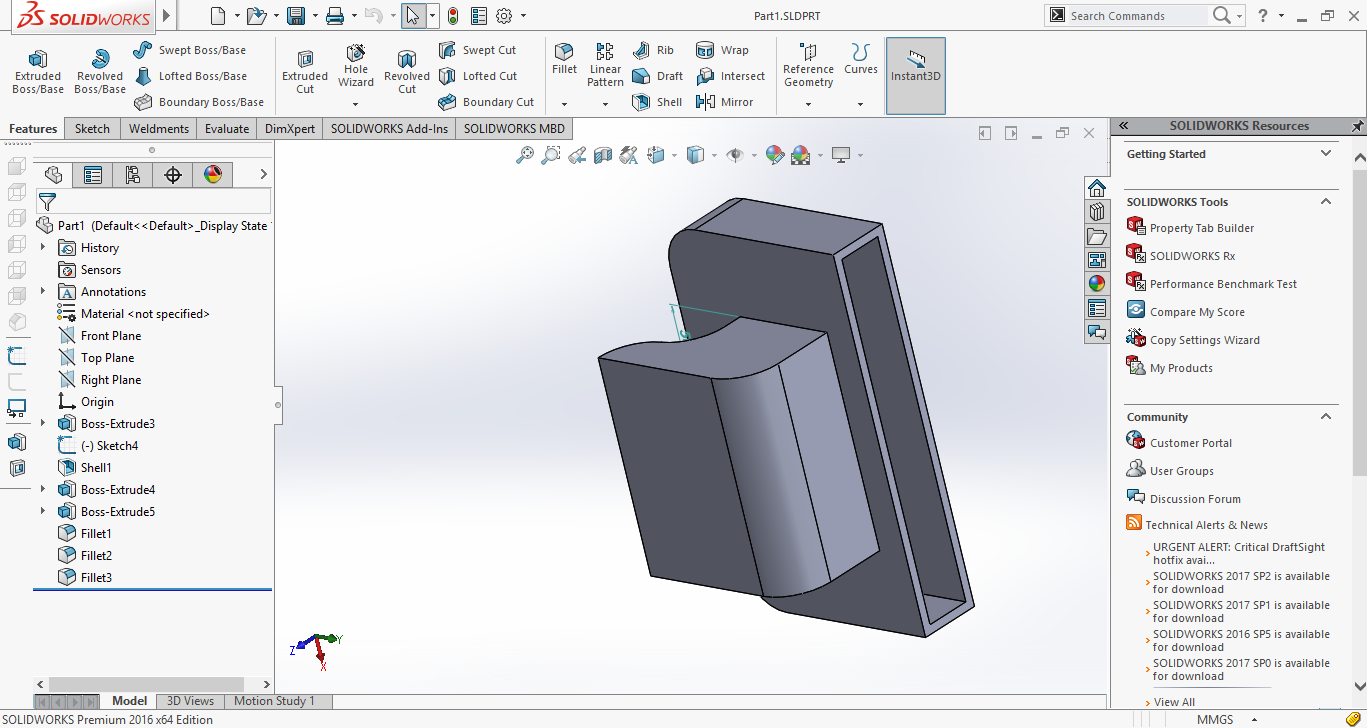Open the Hole Wizard dropdown arrow

pos(355,104)
